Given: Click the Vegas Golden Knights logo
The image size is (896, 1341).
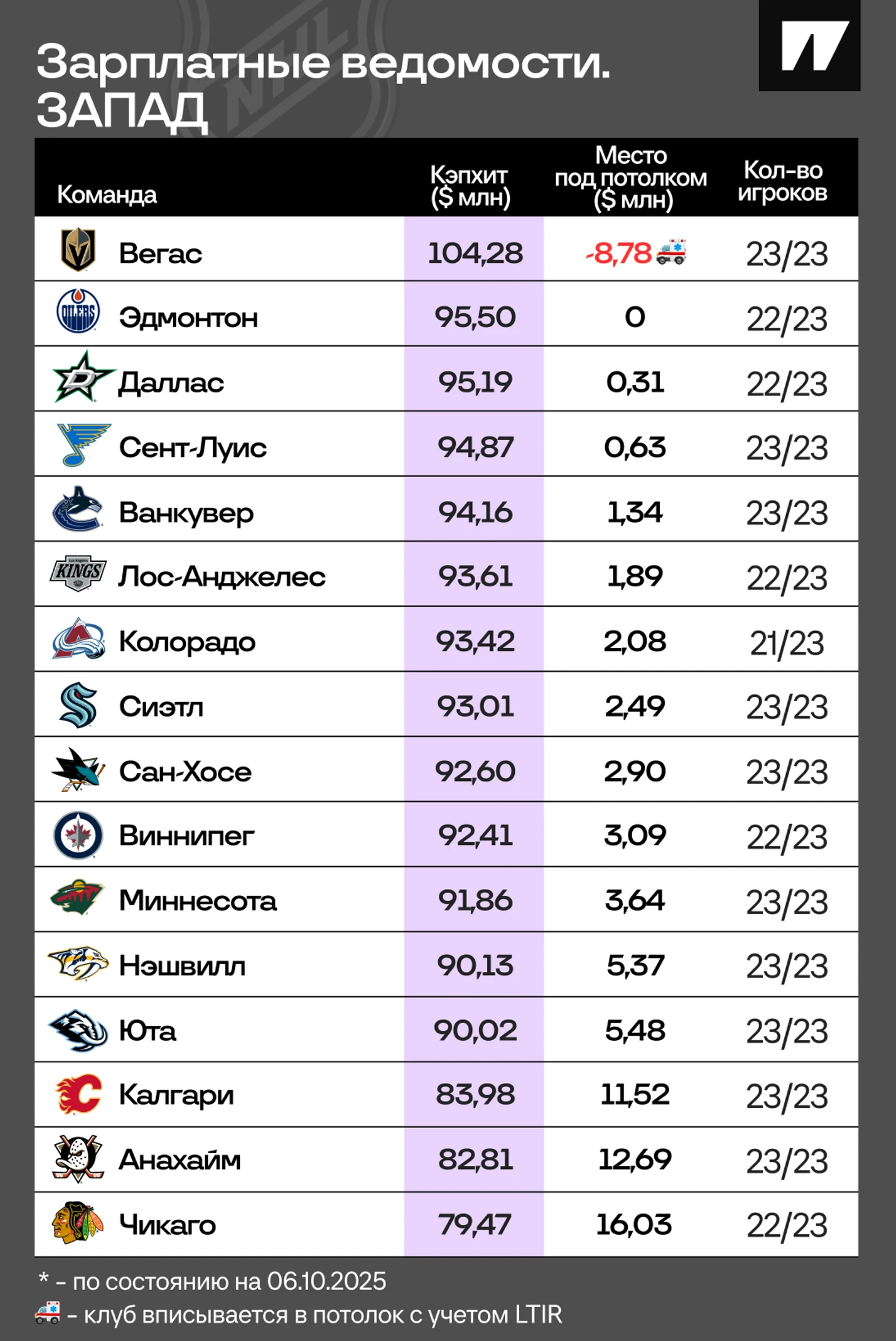Looking at the screenshot, I should click(78, 250).
